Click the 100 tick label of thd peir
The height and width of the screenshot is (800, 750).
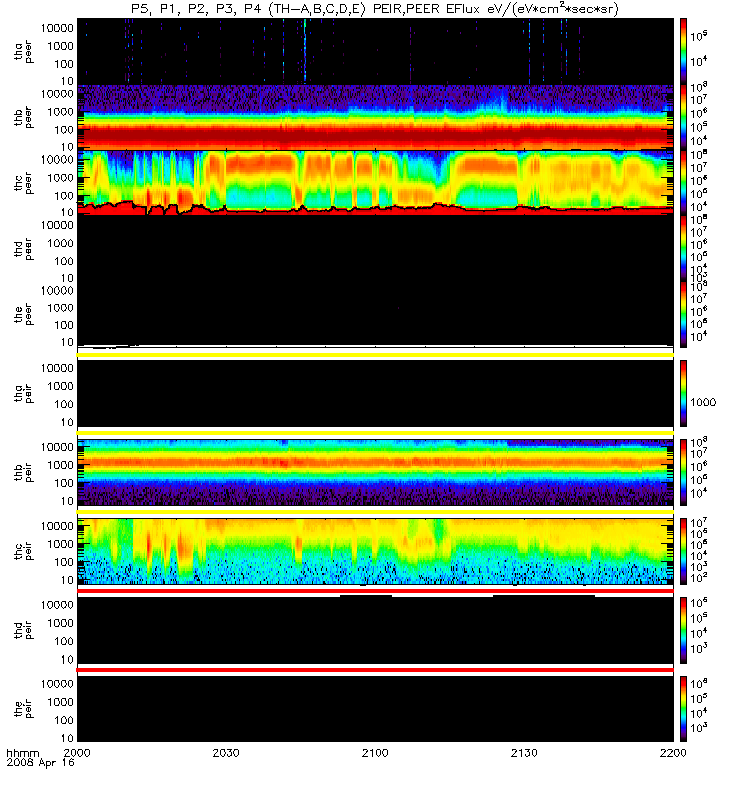64,641
